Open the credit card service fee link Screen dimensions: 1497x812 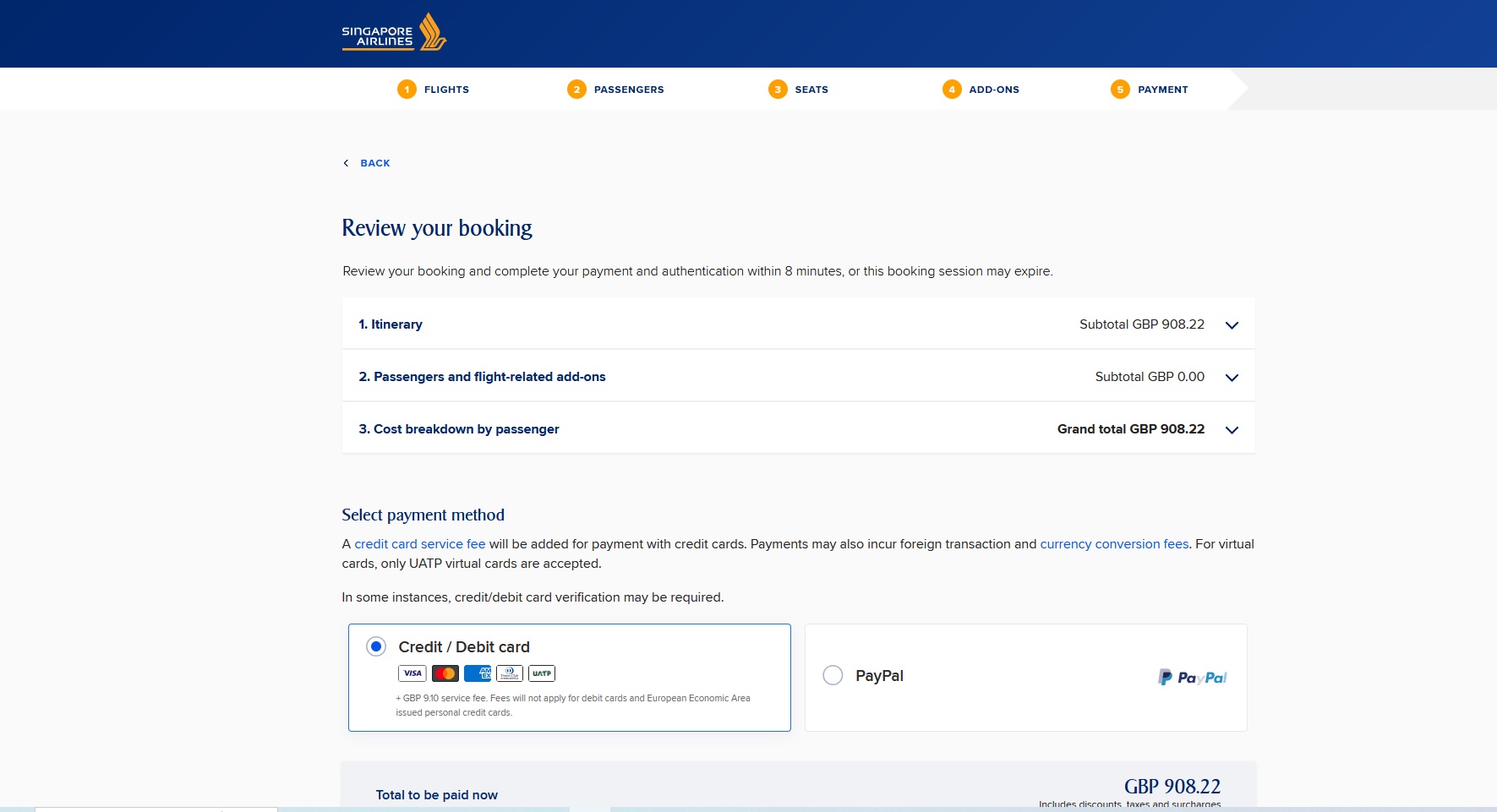point(420,544)
